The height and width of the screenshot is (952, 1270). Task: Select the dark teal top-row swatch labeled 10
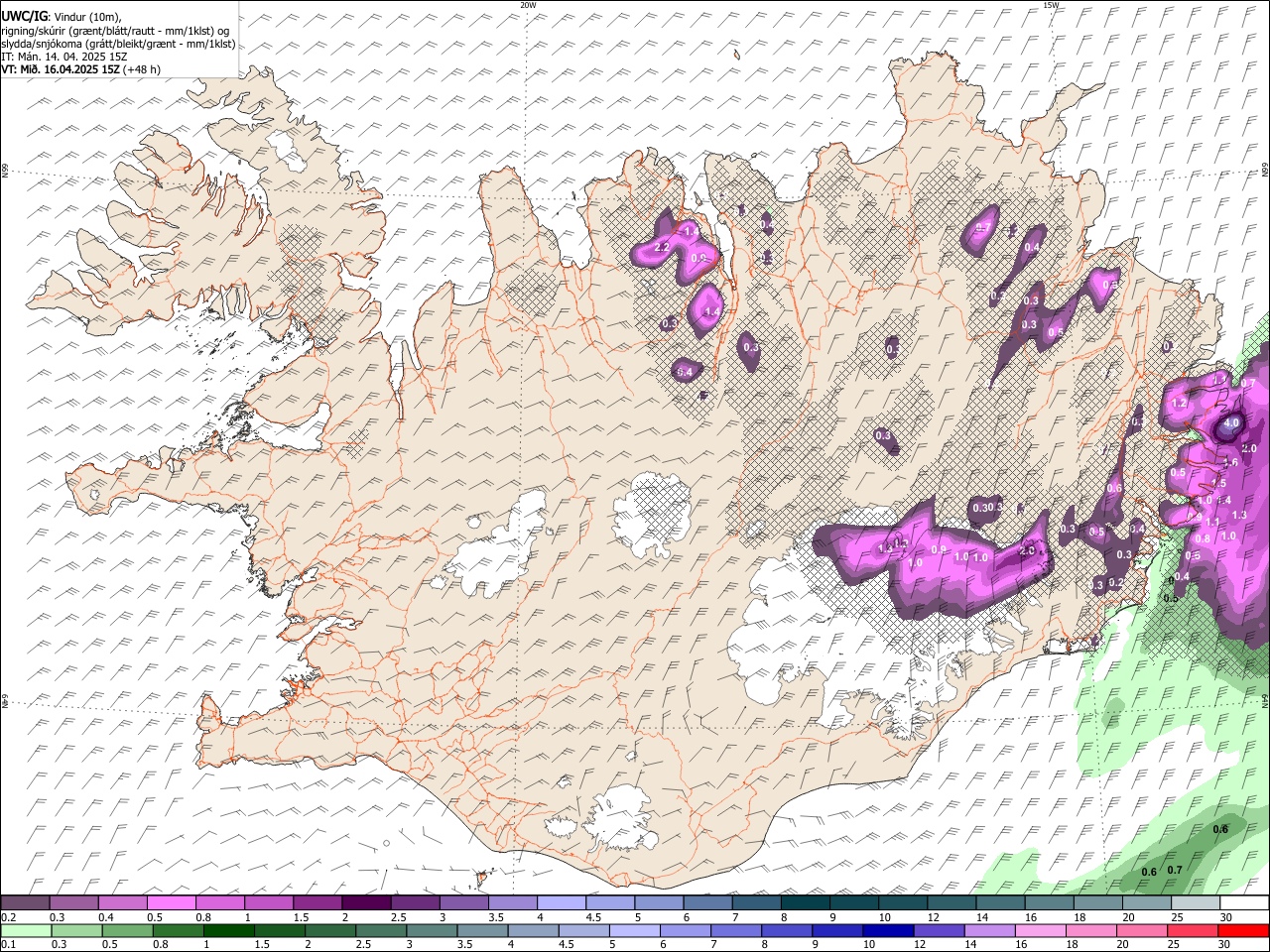click(903, 903)
